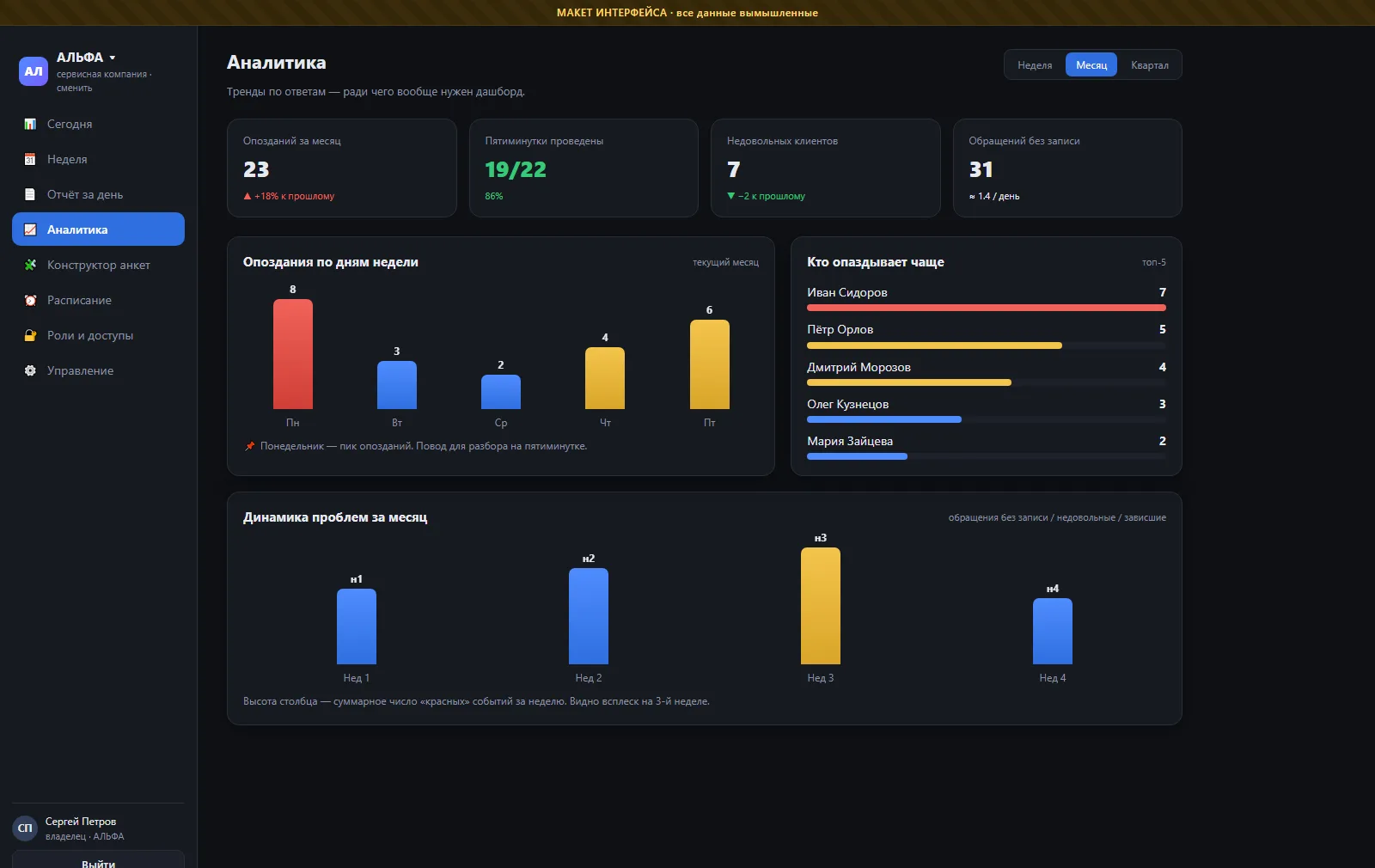The width and height of the screenshot is (1375, 868).
Task: Click the Неделя calendar icon
Action: point(30,159)
